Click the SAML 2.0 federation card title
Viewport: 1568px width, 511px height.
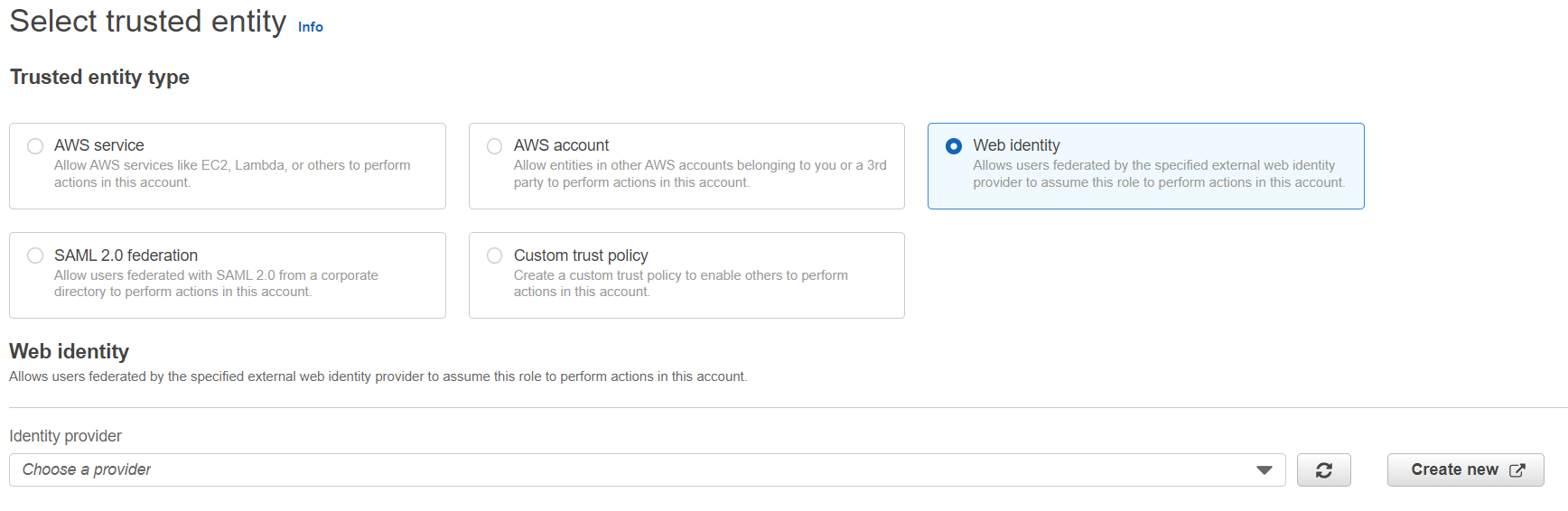click(x=126, y=255)
